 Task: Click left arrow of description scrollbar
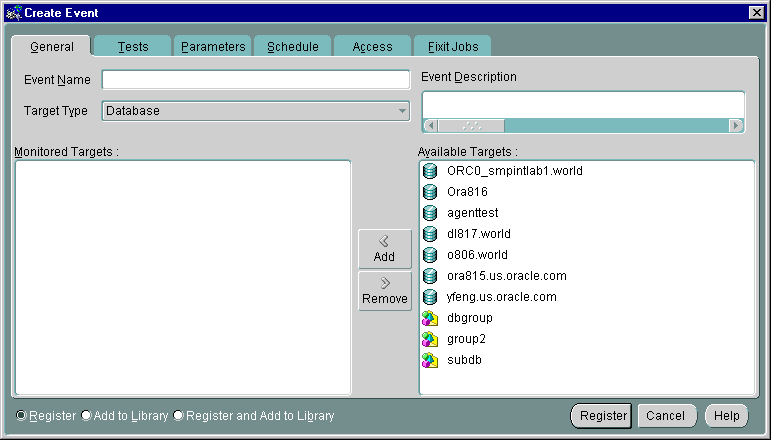(430, 126)
